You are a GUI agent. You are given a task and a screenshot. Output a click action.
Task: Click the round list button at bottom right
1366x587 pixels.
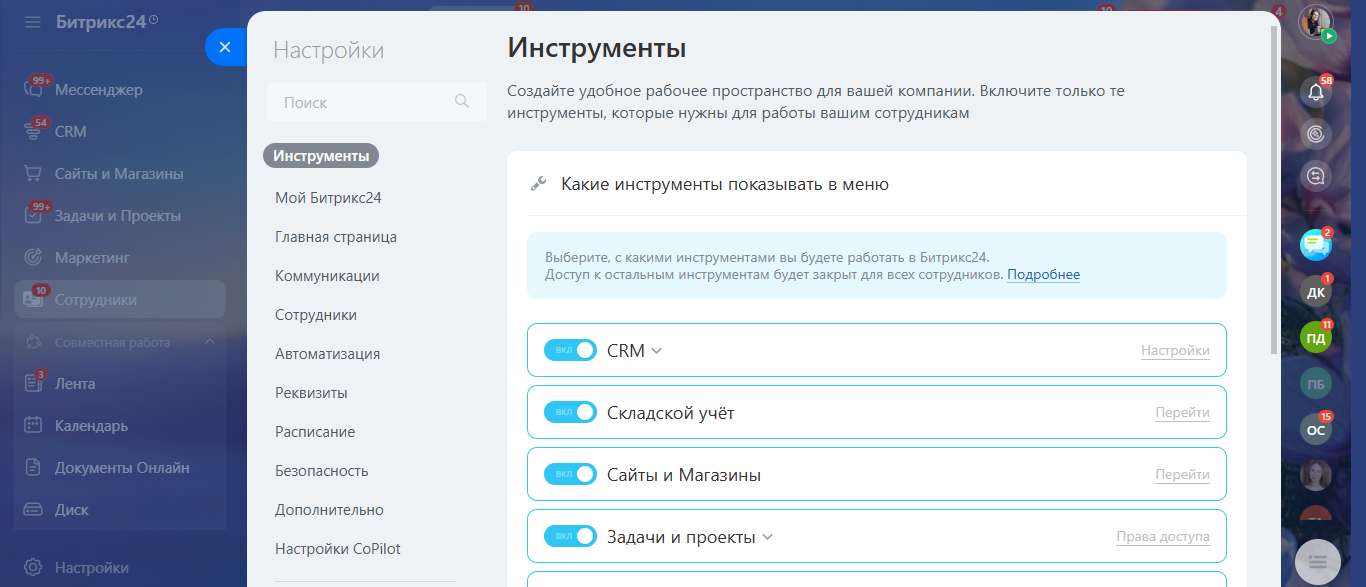point(1317,562)
